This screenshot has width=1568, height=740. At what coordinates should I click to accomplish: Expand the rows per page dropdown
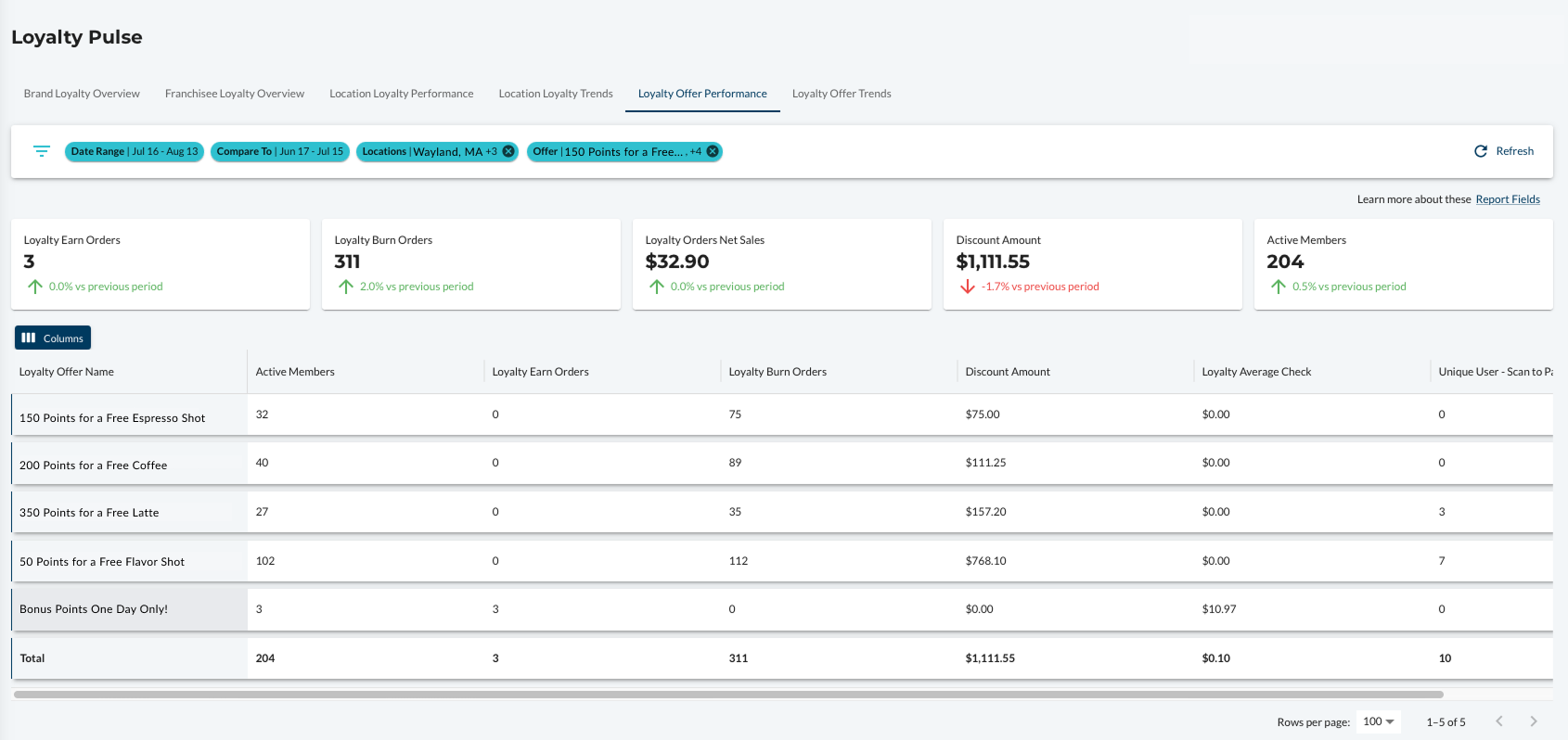[1379, 721]
